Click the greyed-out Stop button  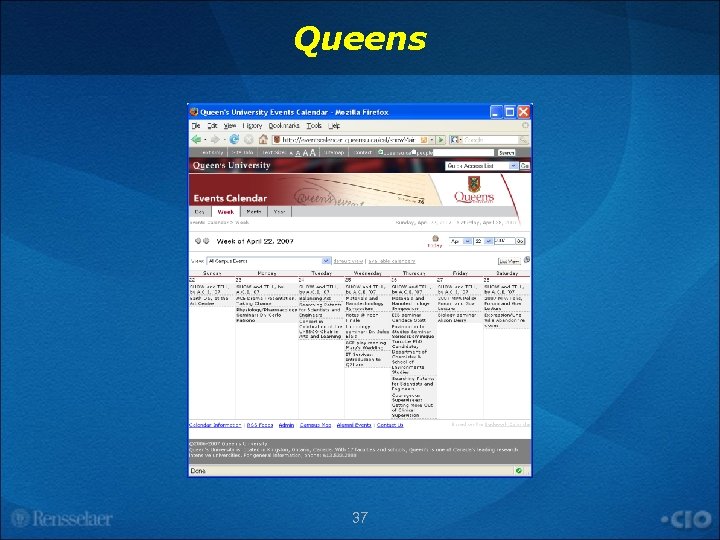pos(248,140)
